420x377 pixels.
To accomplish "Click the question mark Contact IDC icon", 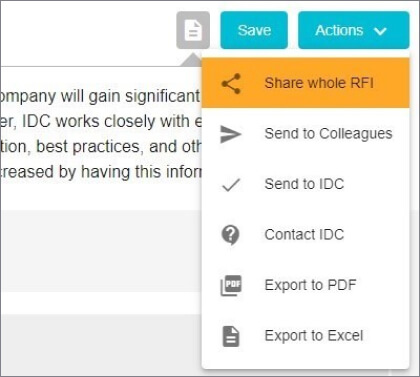I will coord(230,235).
